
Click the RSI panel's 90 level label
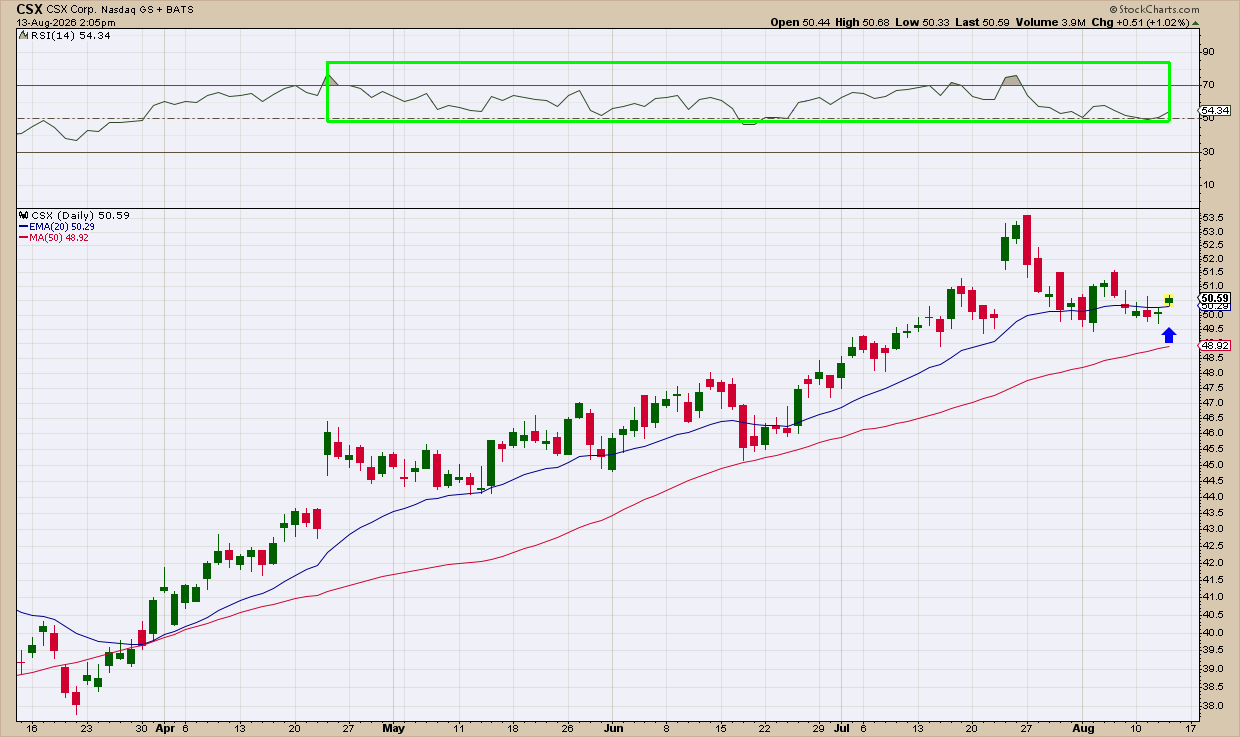(1208, 52)
